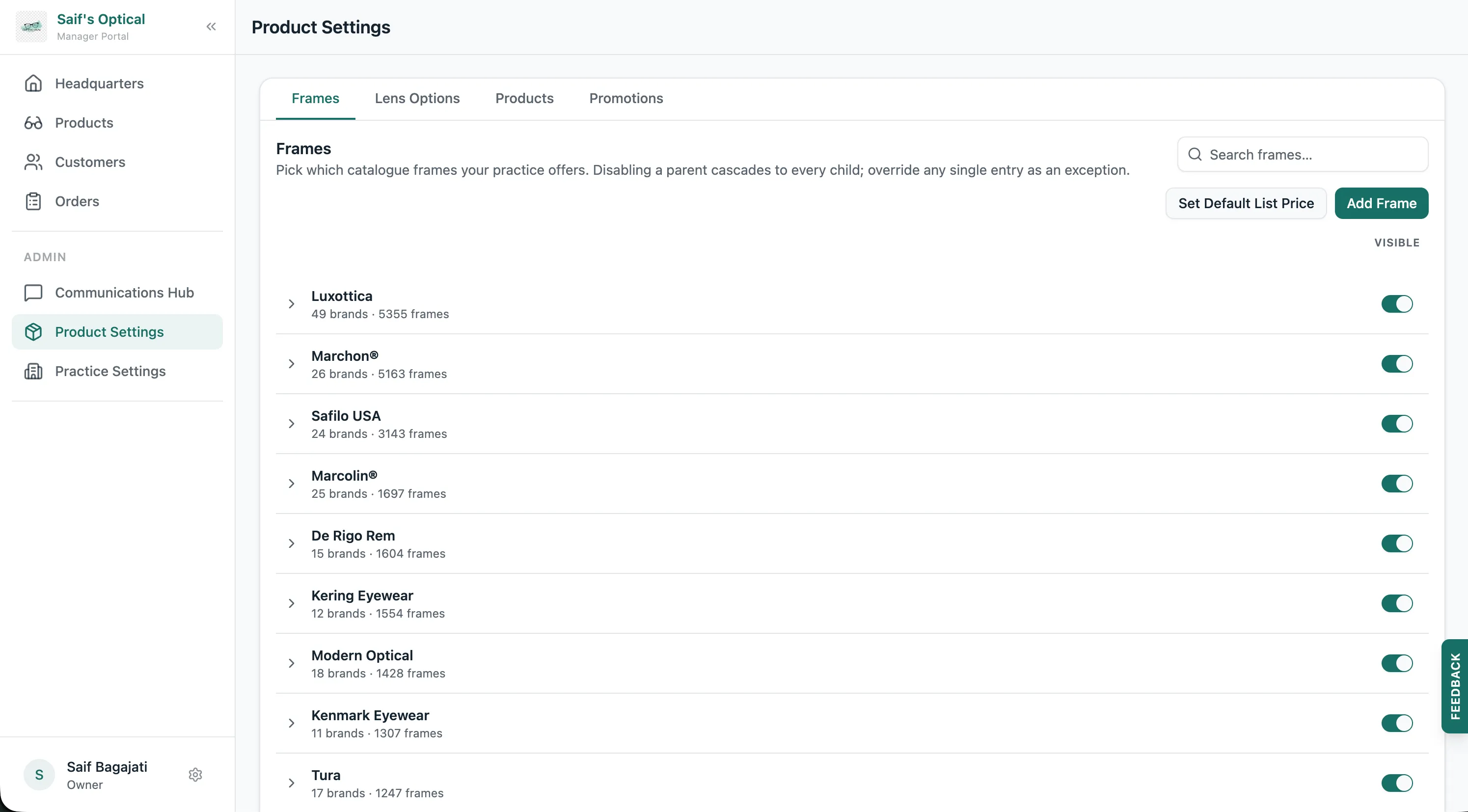The image size is (1468, 812).
Task: Disable Kering Eyewear visibility switch
Action: (1397, 603)
